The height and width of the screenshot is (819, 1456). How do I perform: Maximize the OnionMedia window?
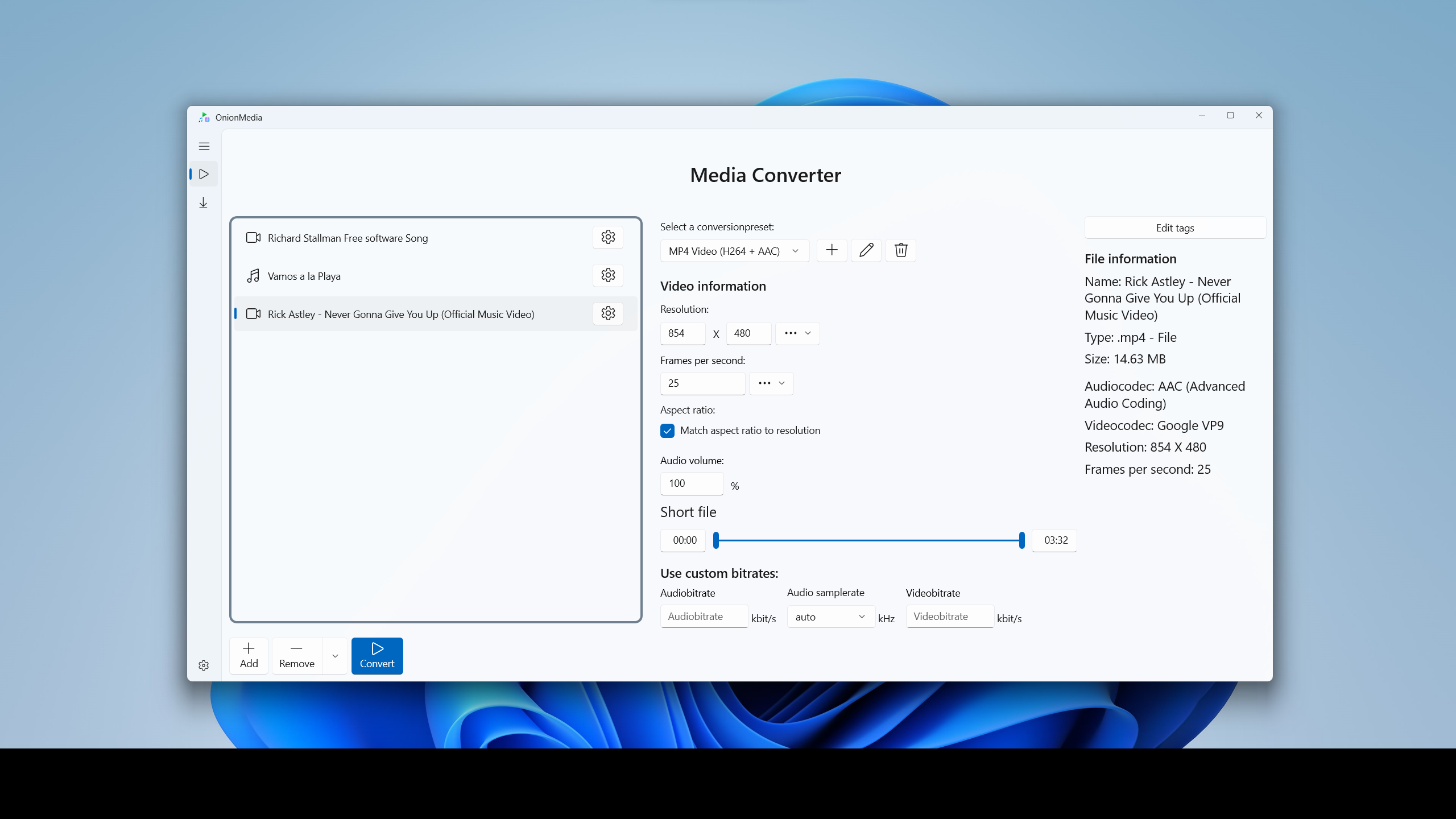tap(1230, 115)
